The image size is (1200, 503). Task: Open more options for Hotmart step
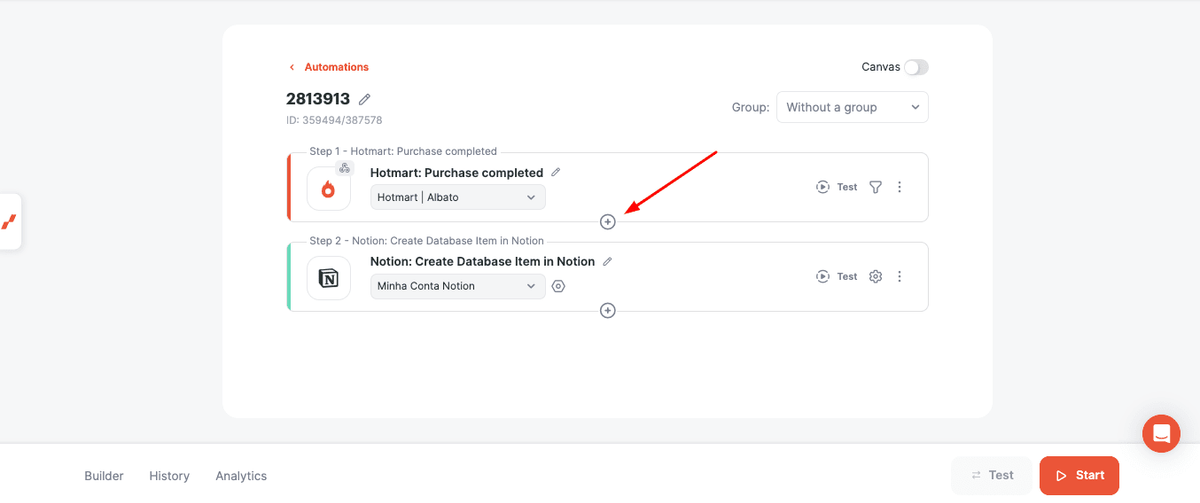[x=900, y=187]
